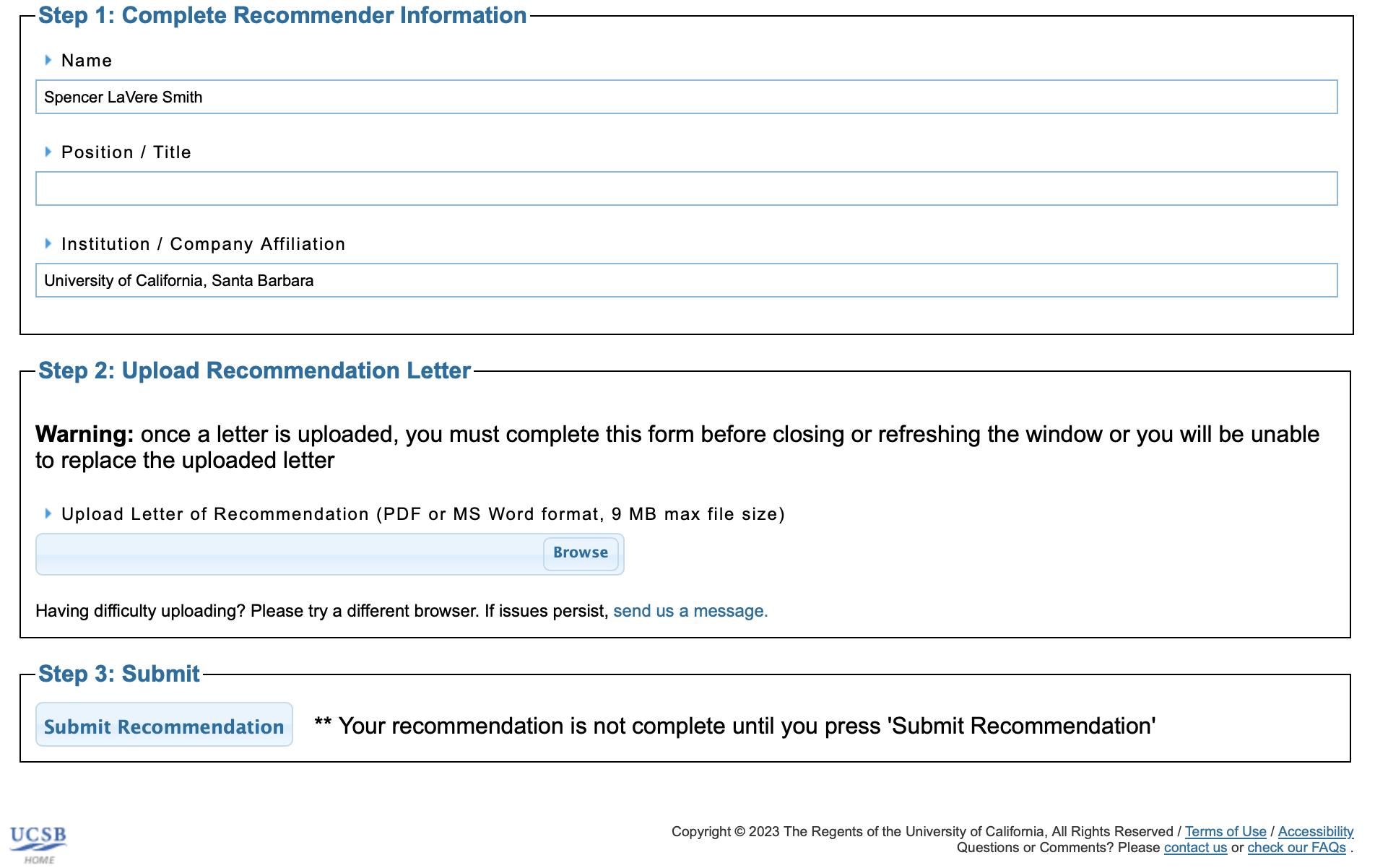Open the "check our FAQs" link
The image size is (1375, 868).
[x=1296, y=847]
